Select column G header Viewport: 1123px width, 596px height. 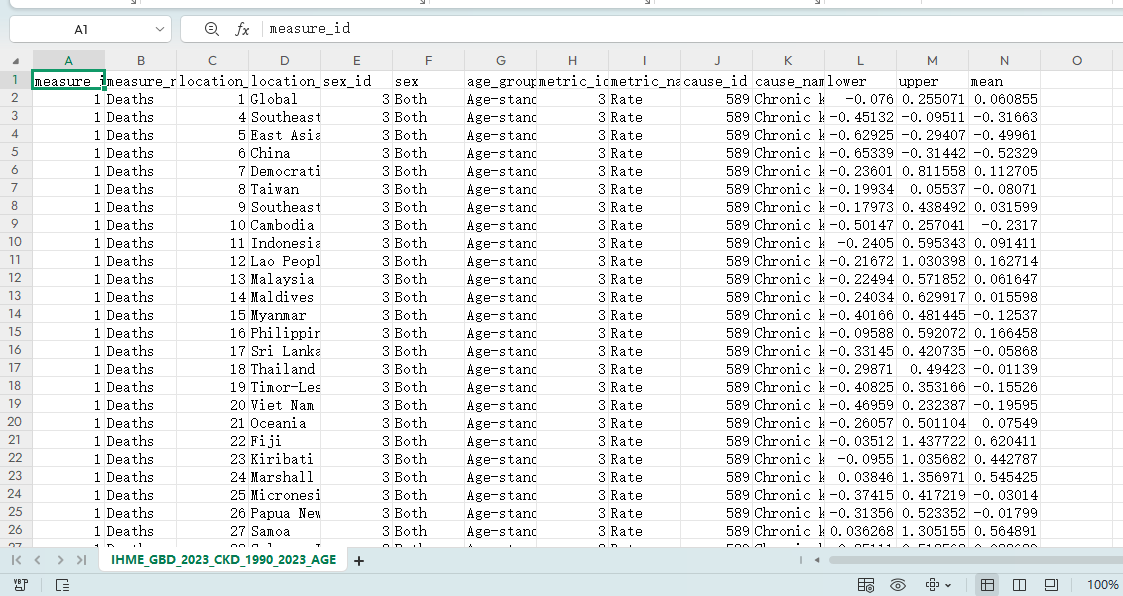(x=501, y=61)
